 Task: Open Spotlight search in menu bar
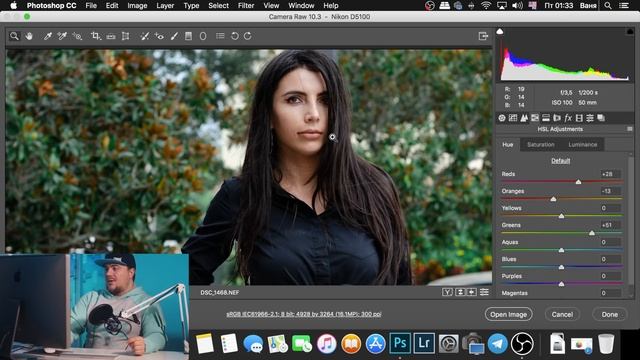[608, 6]
